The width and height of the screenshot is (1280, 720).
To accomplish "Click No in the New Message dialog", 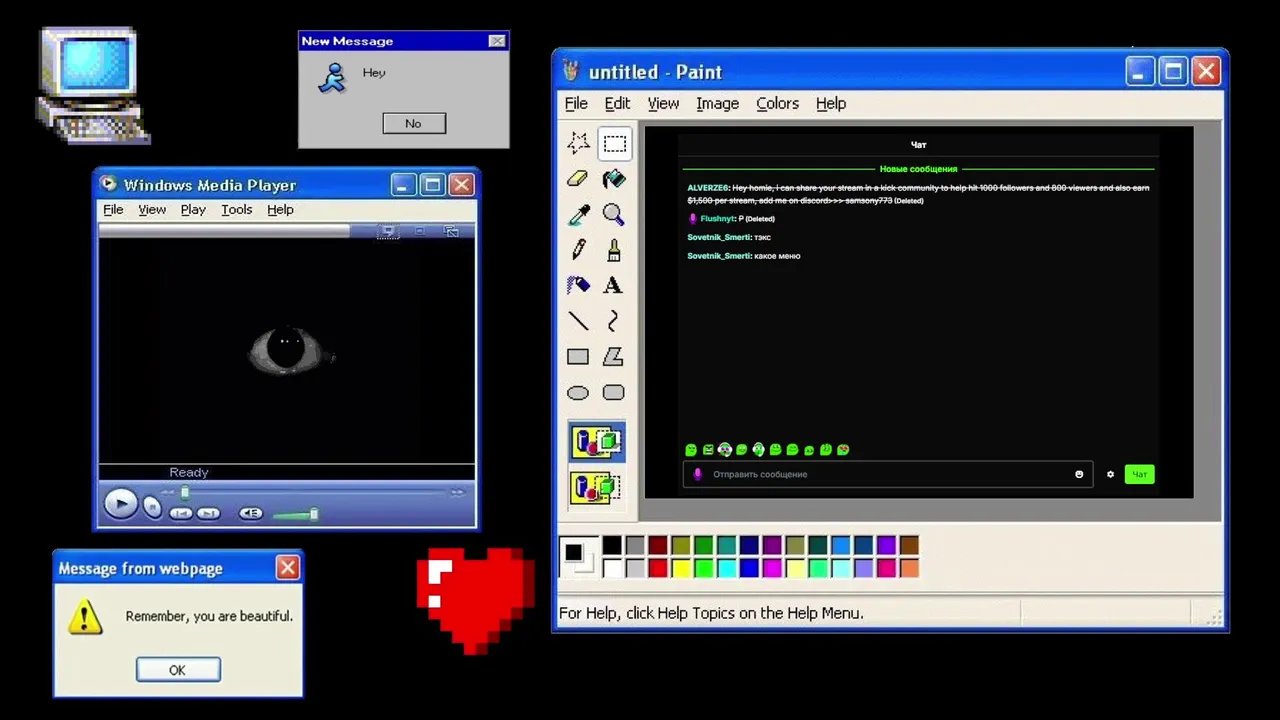I will pyautogui.click(x=414, y=123).
